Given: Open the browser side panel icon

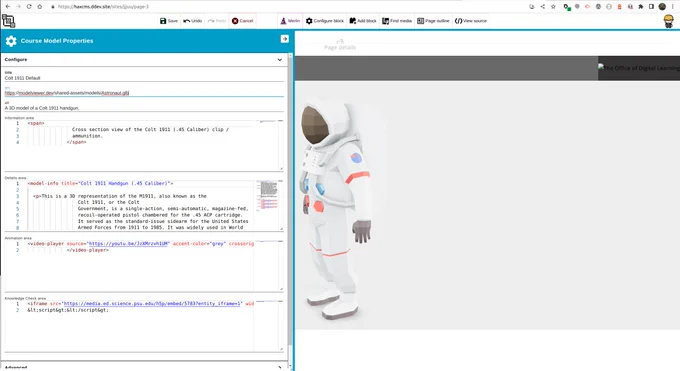Looking at the screenshot, I should click(651, 7).
